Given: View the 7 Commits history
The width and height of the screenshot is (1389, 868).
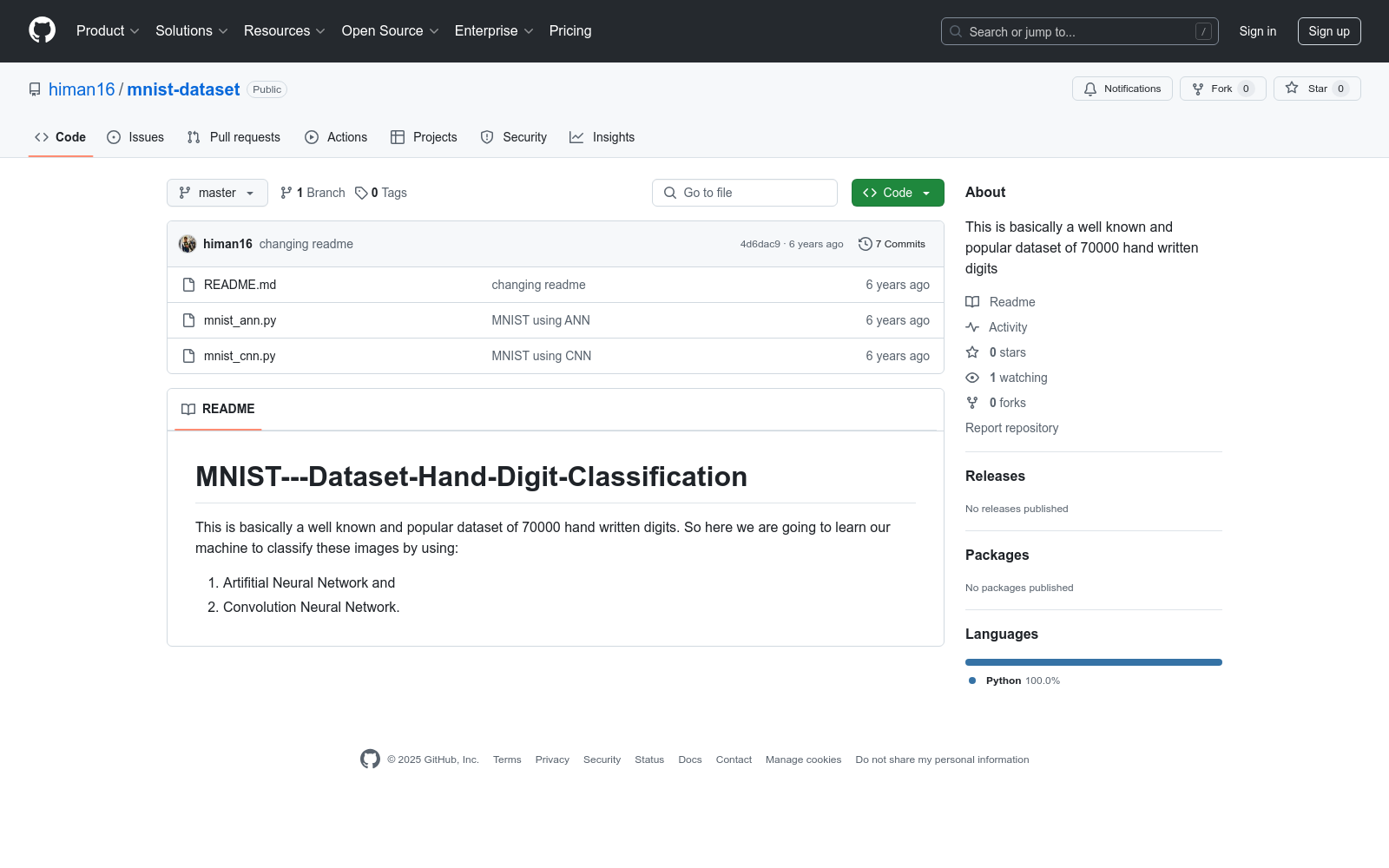Looking at the screenshot, I should 892,244.
